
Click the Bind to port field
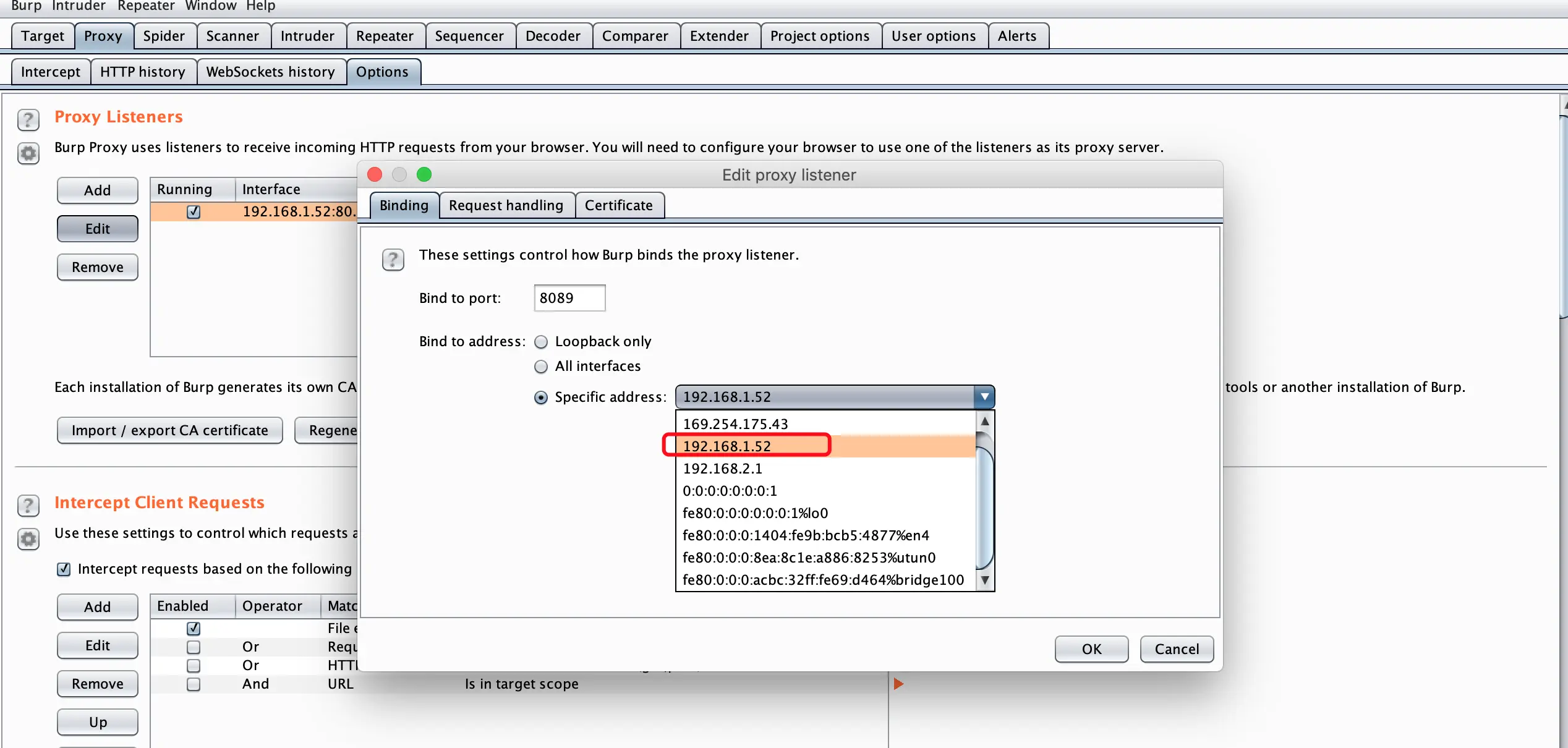point(569,298)
